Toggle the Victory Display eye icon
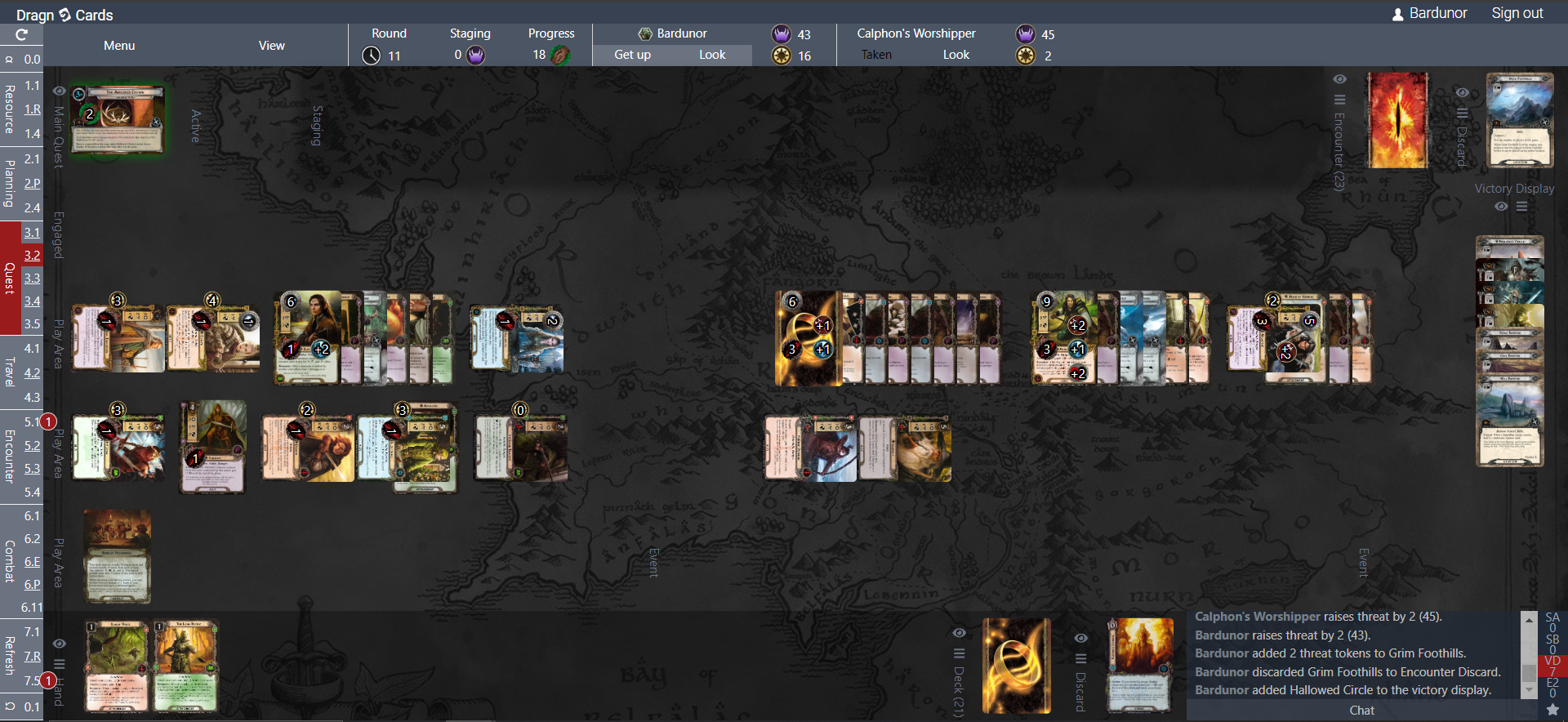Image resolution: width=1568 pixels, height=722 pixels. [1501, 207]
